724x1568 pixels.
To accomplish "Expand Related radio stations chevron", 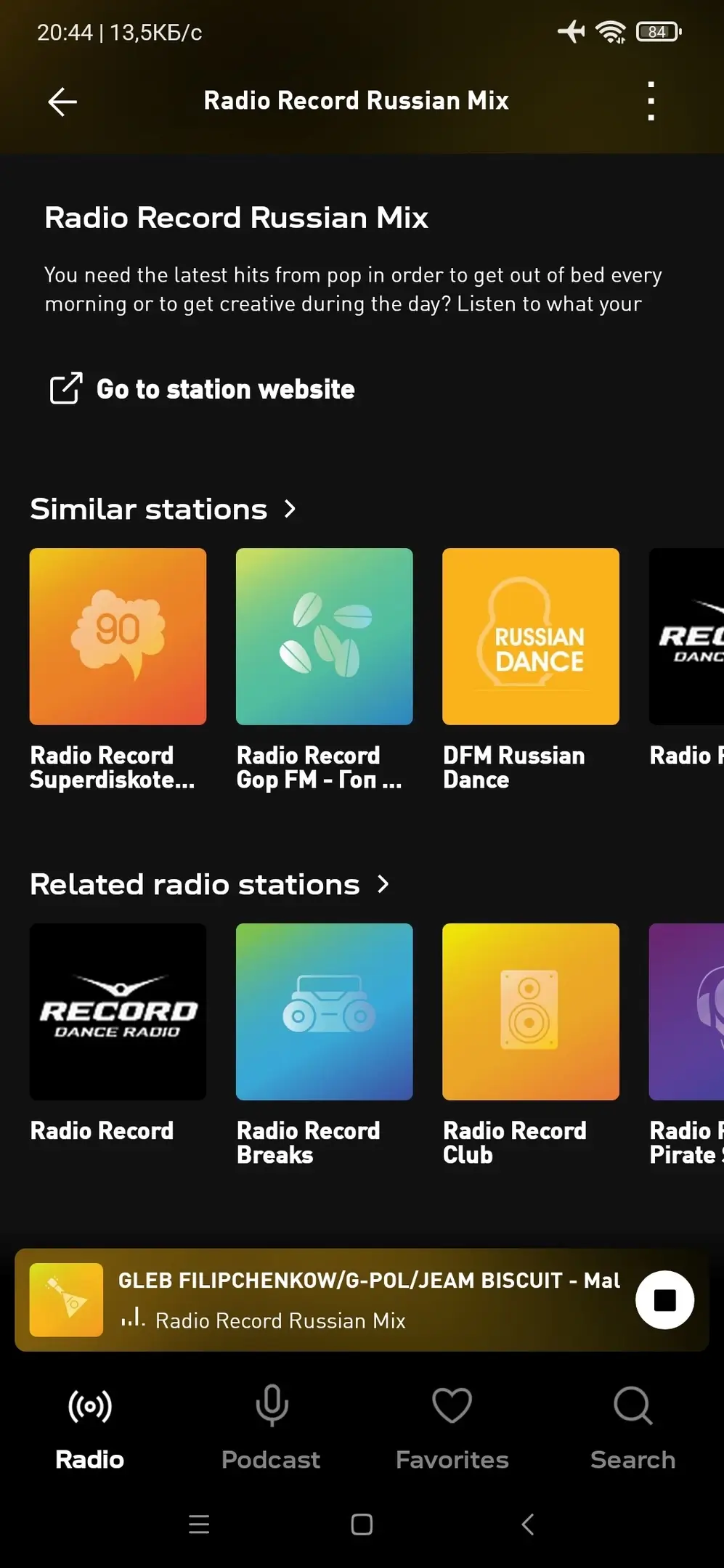I will 383,884.
